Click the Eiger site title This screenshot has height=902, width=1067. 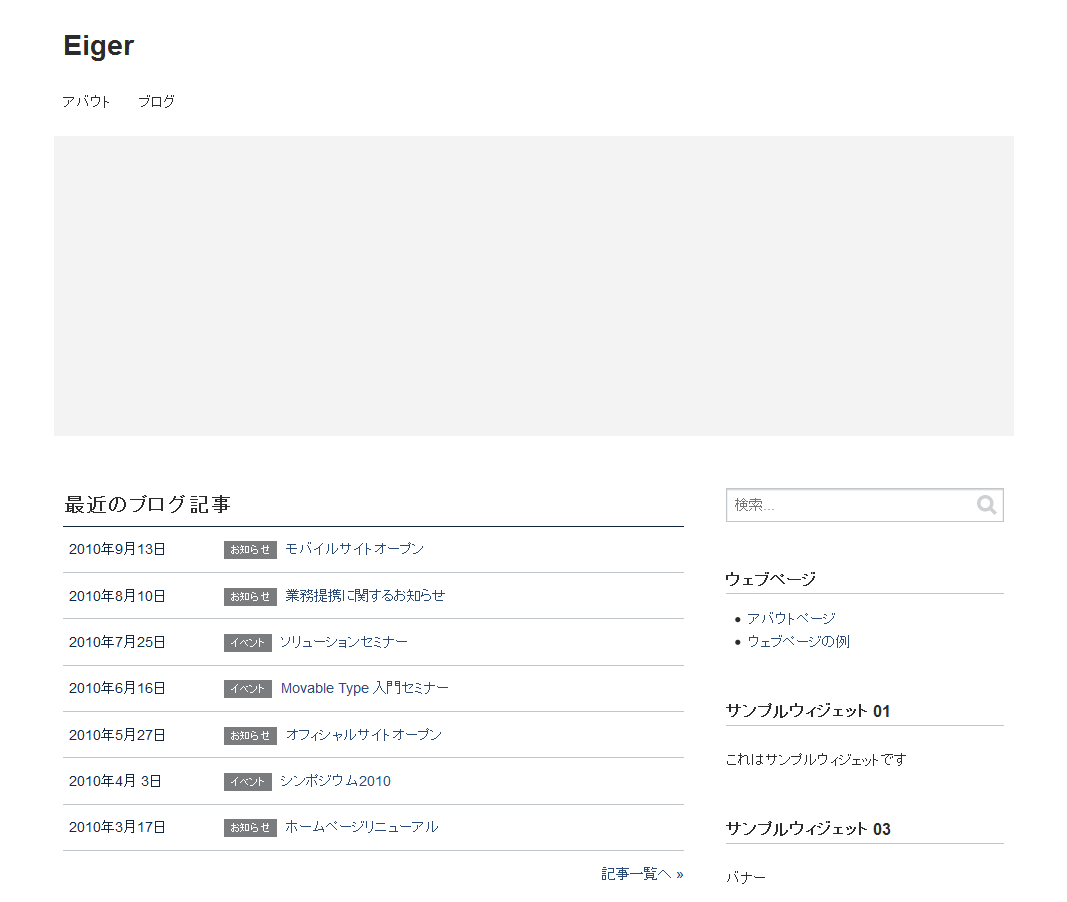(98, 46)
